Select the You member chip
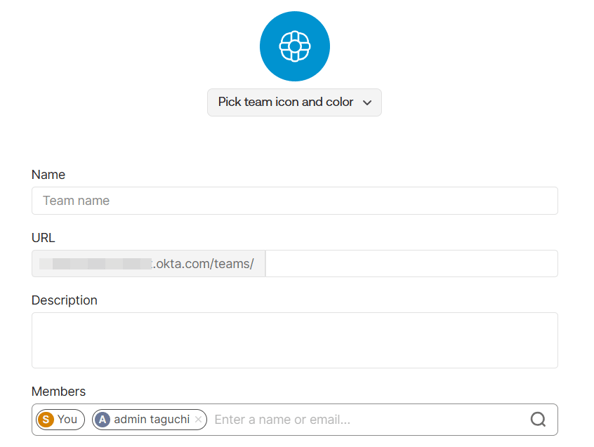 tap(60, 419)
